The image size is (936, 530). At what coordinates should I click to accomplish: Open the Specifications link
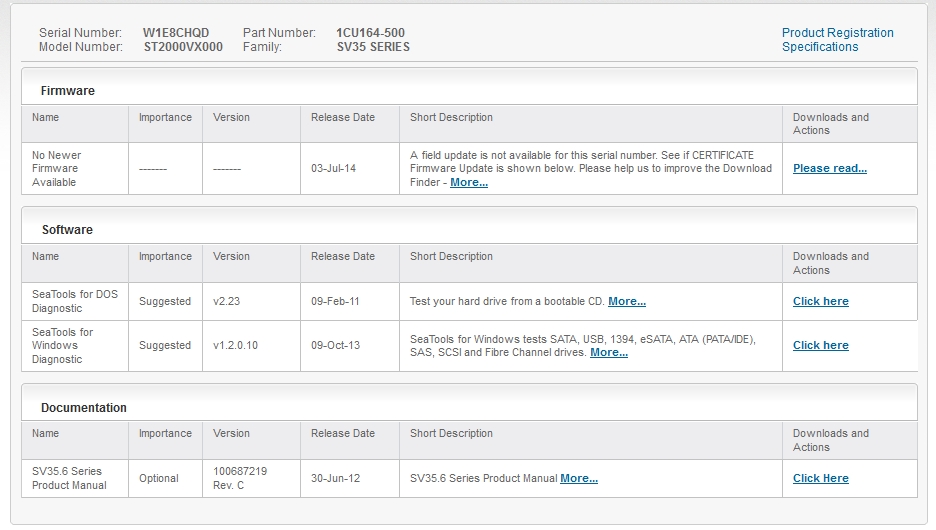pyautogui.click(x=820, y=47)
